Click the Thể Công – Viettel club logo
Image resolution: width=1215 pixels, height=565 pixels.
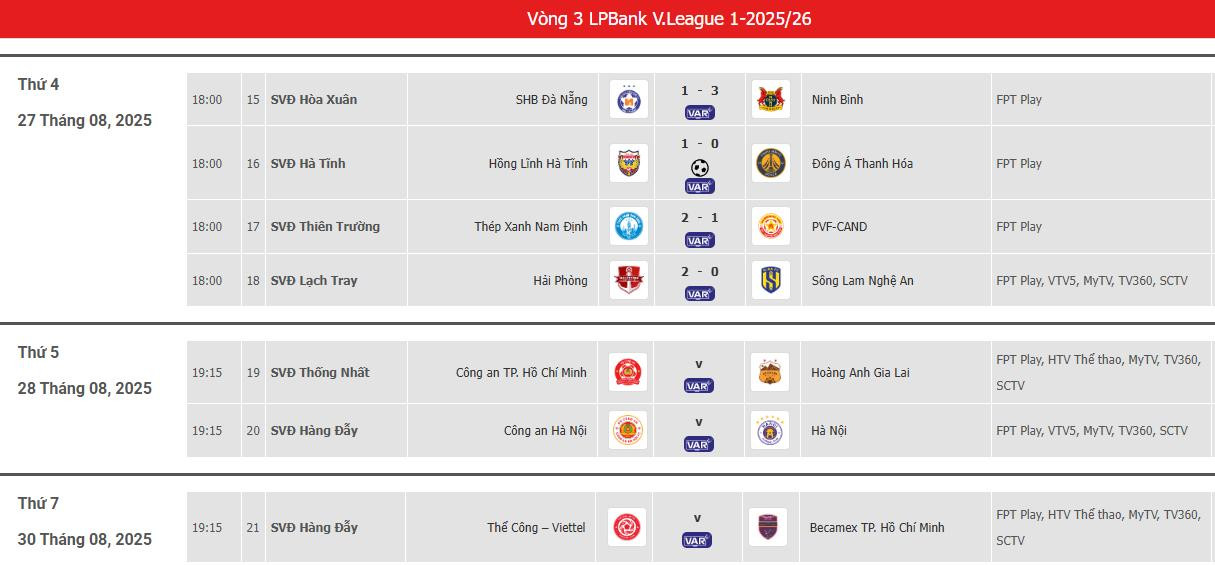pos(627,527)
